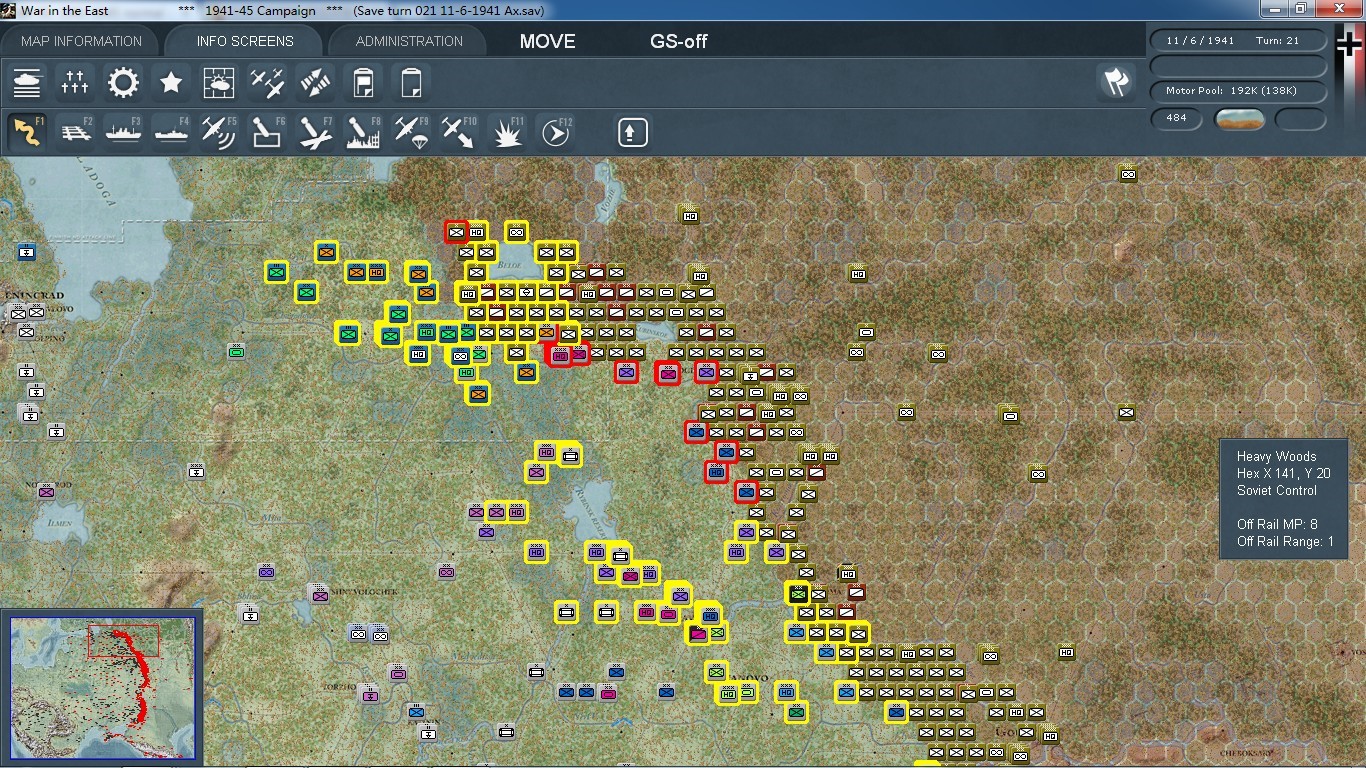The image size is (1366, 768).
Task: Select the F5 air reconnaissance mode
Action: [x=219, y=132]
